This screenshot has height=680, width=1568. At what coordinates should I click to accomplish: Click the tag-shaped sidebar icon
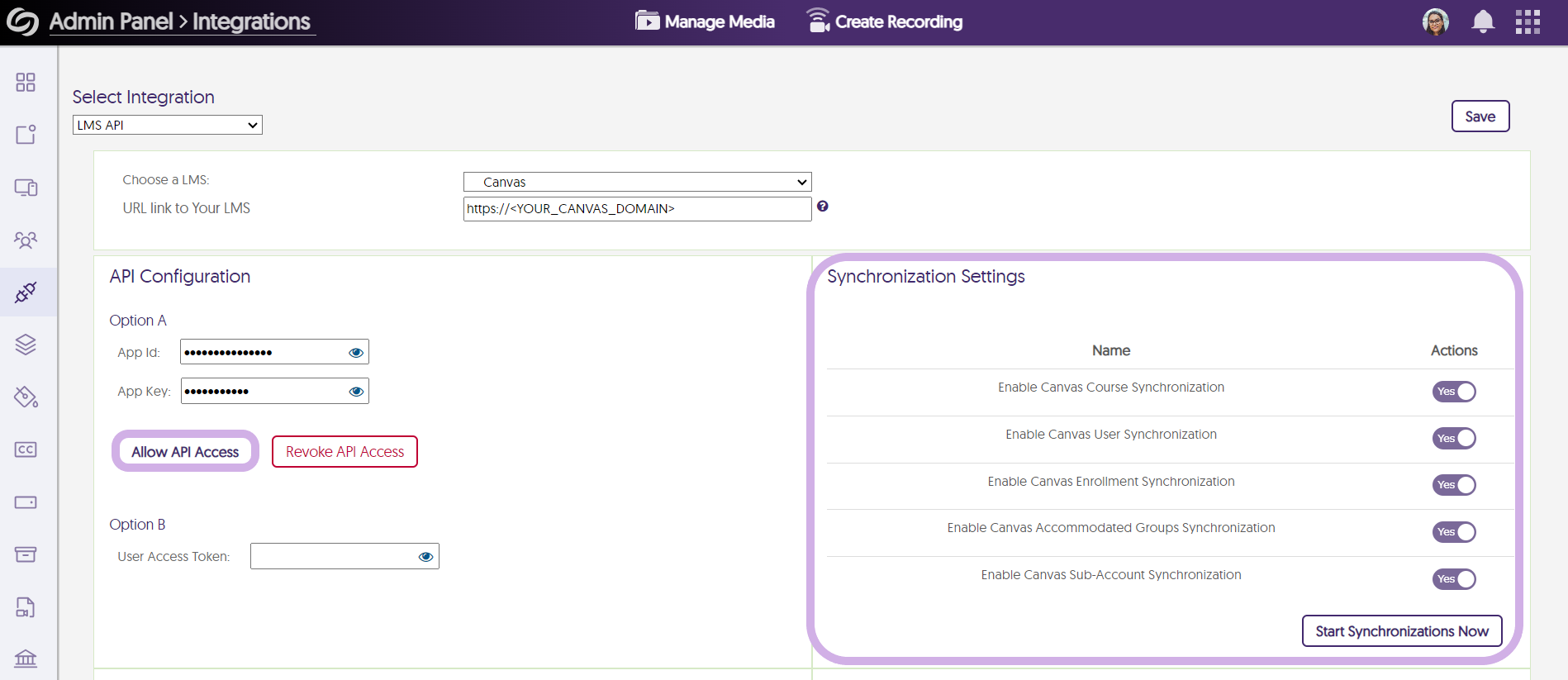26,397
